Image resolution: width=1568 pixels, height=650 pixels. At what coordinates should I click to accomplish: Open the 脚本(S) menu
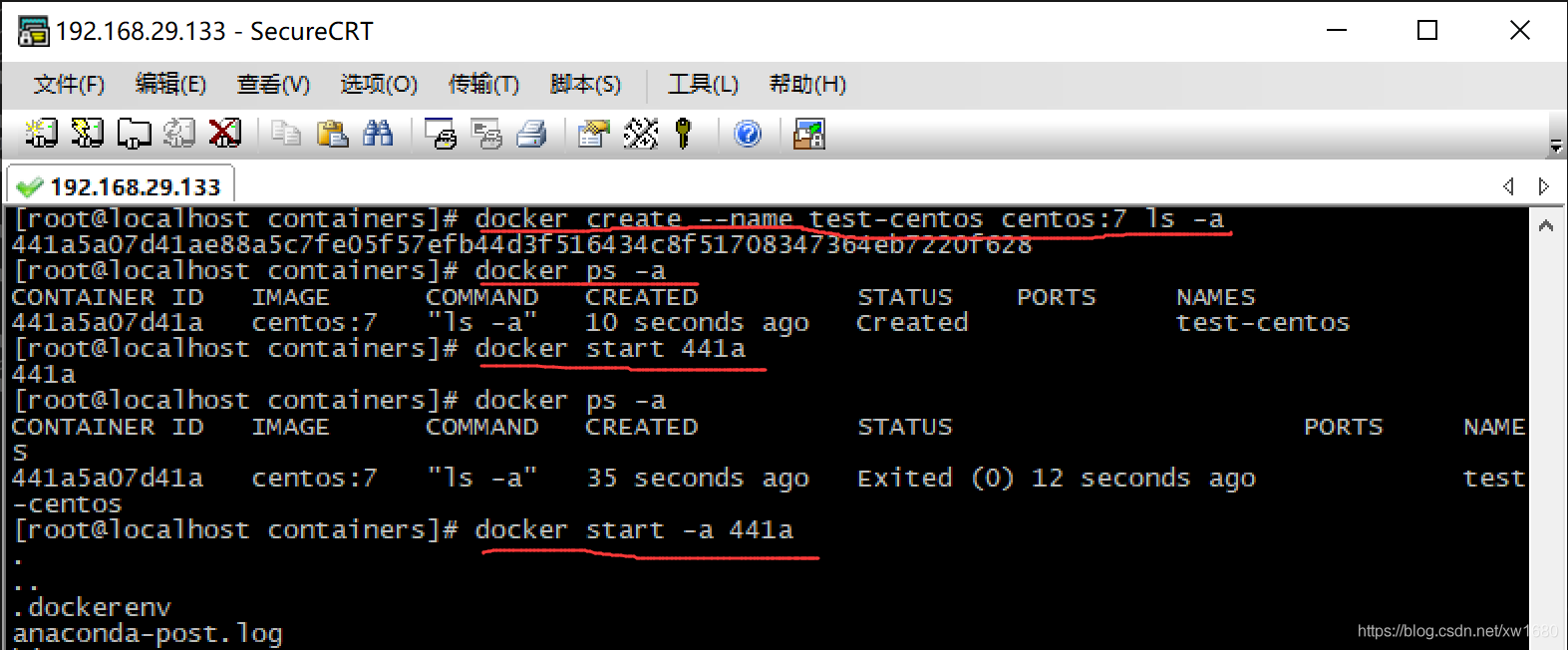tap(585, 85)
